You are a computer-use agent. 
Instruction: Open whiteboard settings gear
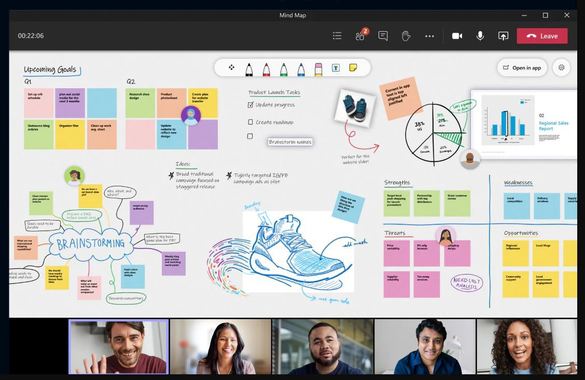click(561, 67)
